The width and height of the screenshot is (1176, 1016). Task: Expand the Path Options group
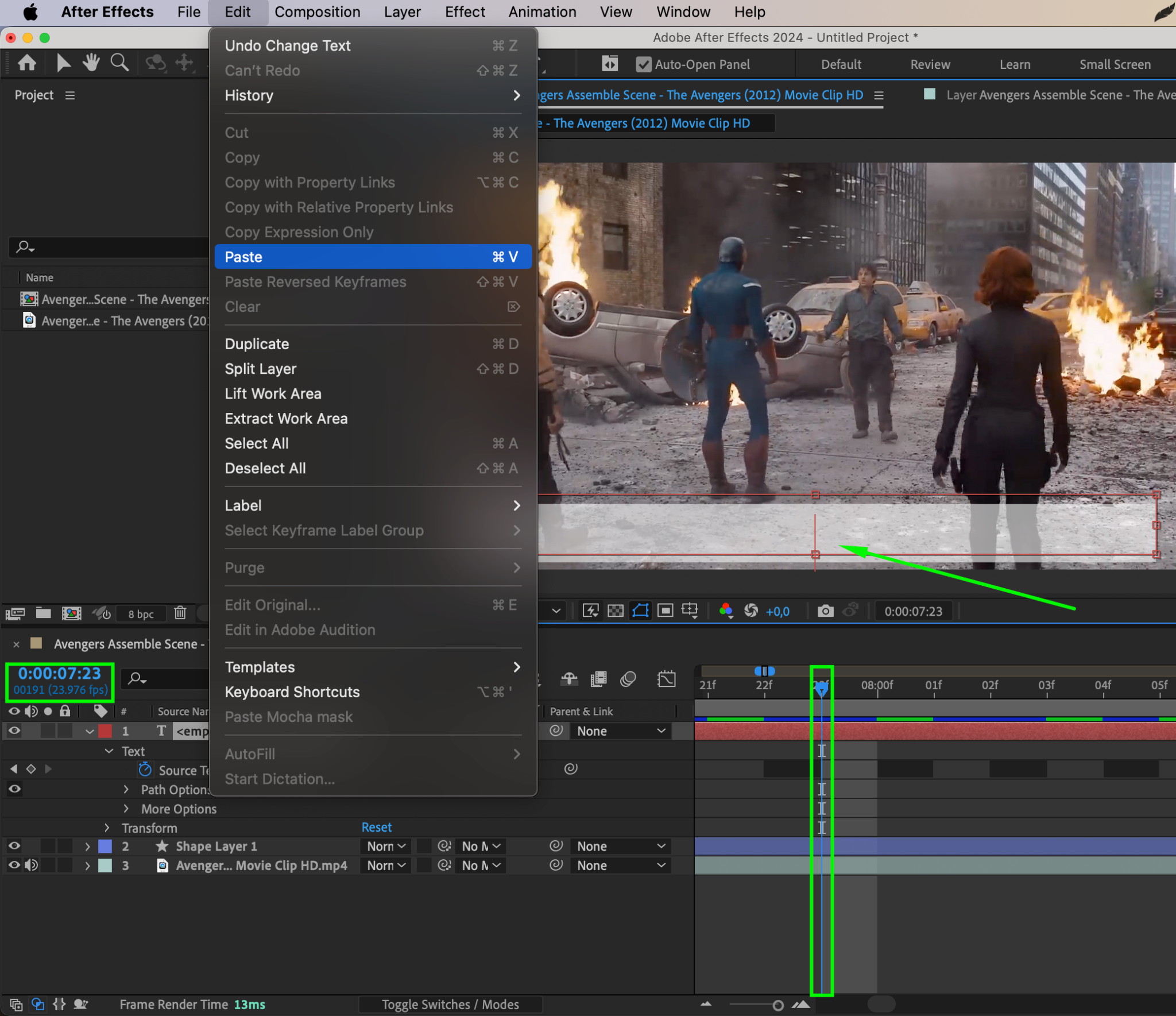pyautogui.click(x=126, y=790)
